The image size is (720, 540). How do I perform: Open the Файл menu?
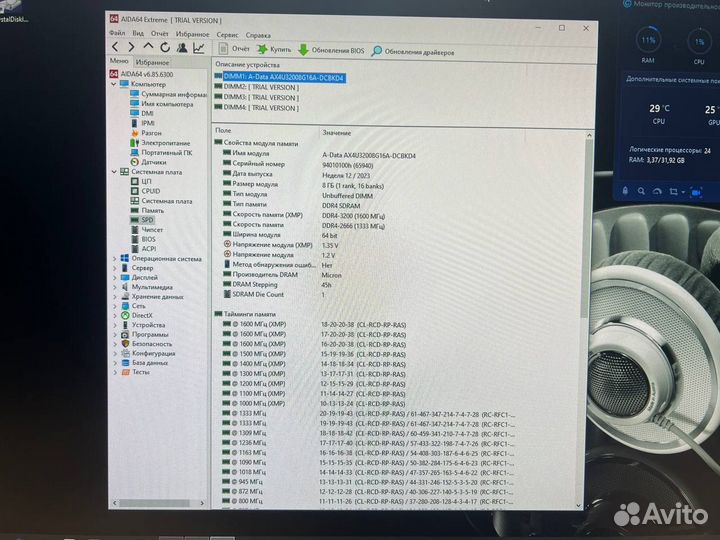117,33
